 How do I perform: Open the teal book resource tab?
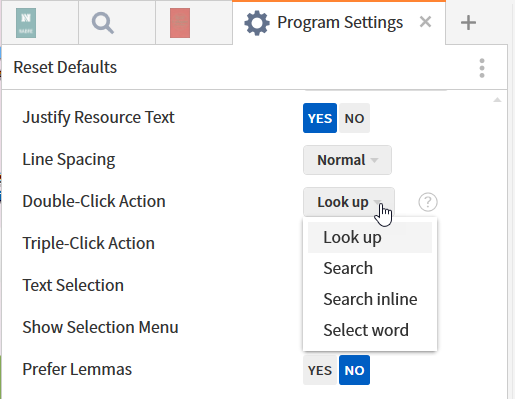tap(26, 23)
